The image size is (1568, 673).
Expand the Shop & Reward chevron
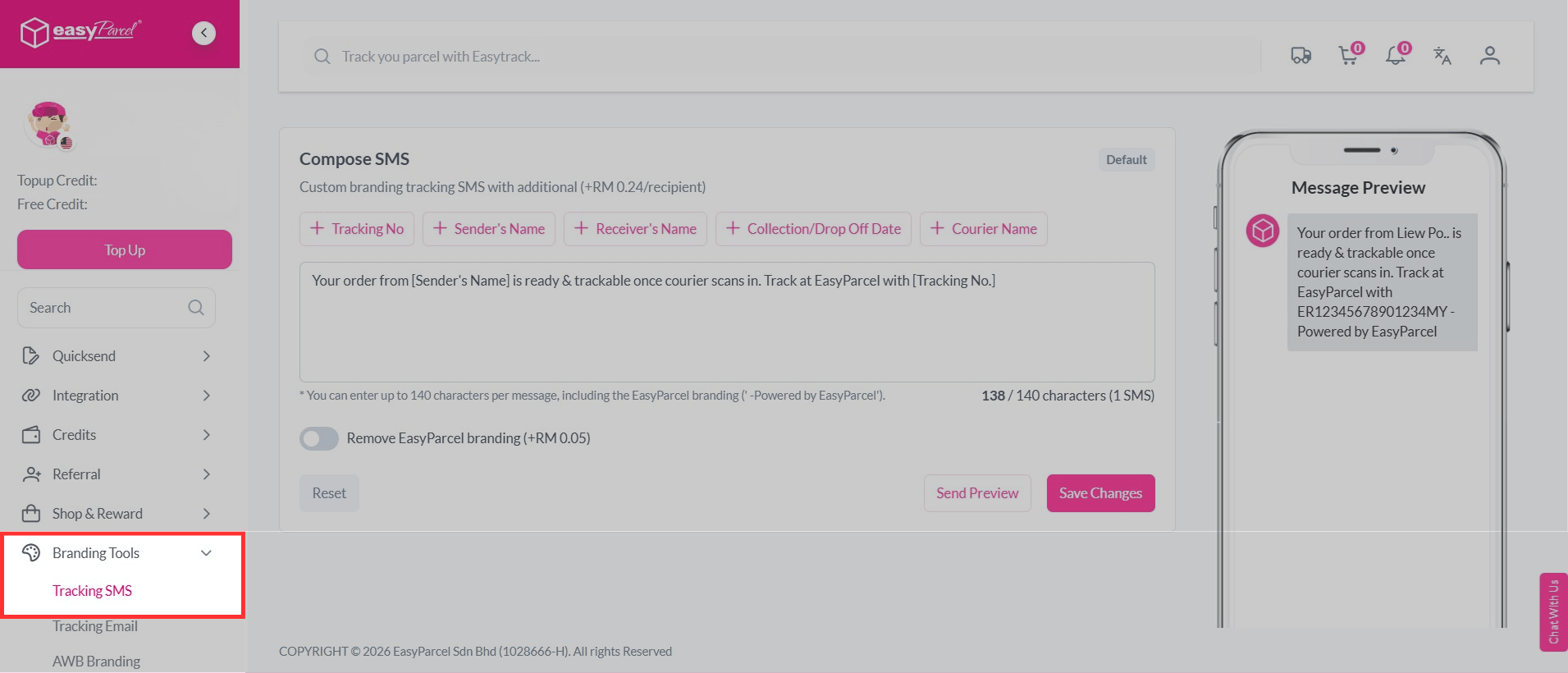click(x=206, y=514)
